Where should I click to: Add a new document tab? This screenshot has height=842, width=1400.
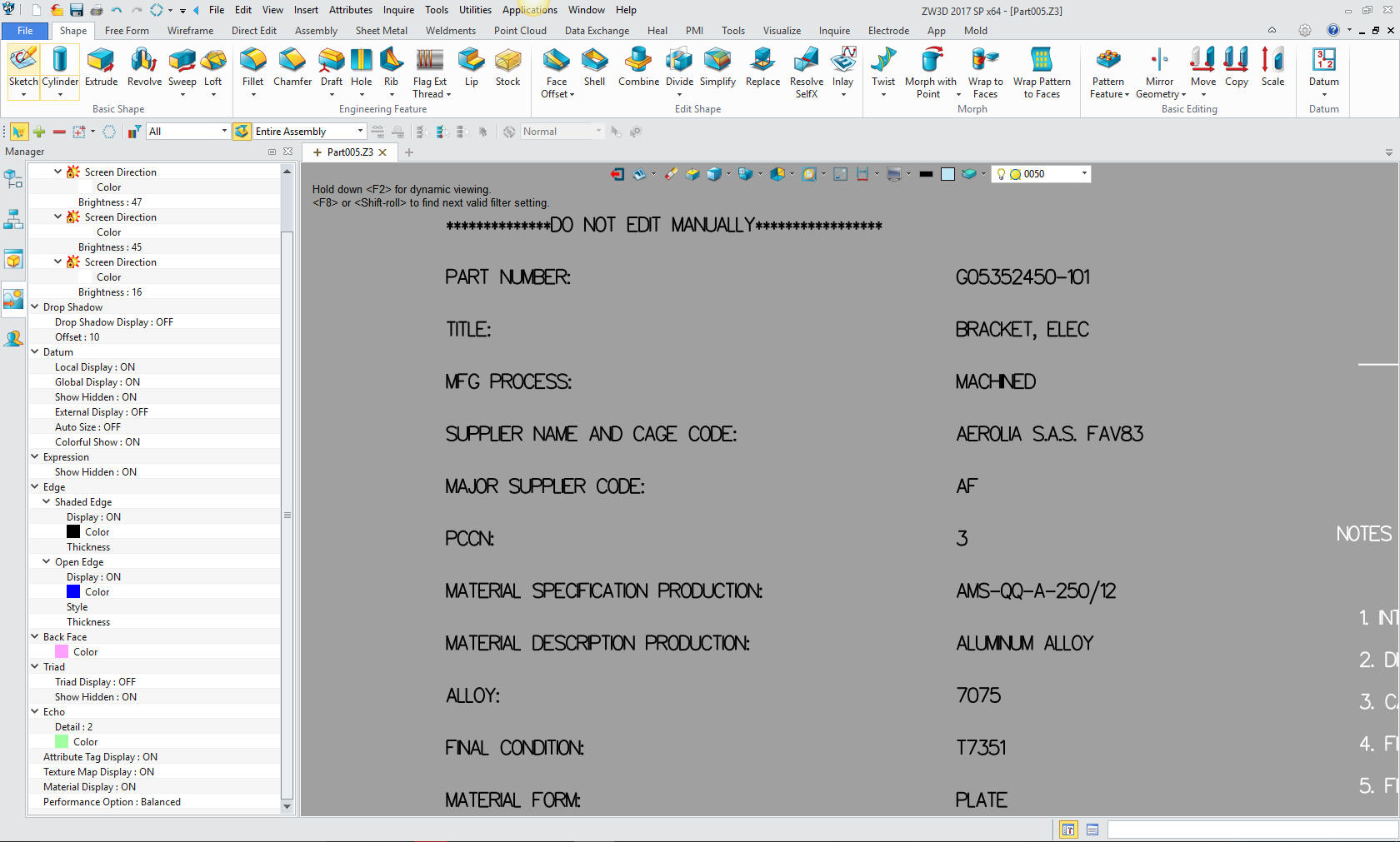(x=409, y=152)
